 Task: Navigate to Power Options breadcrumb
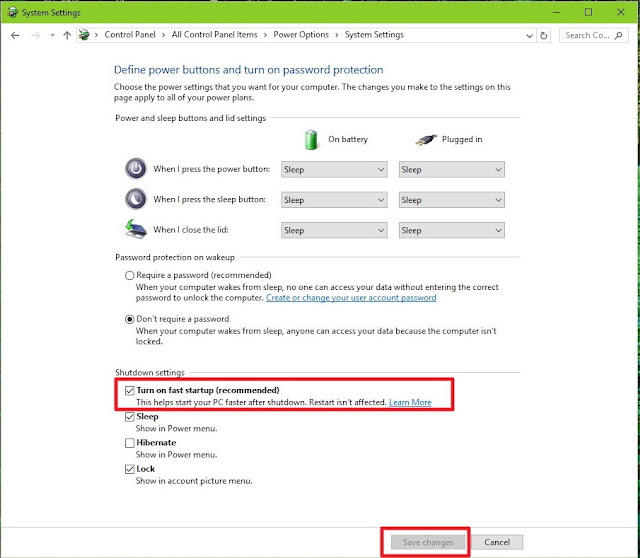coord(301,35)
